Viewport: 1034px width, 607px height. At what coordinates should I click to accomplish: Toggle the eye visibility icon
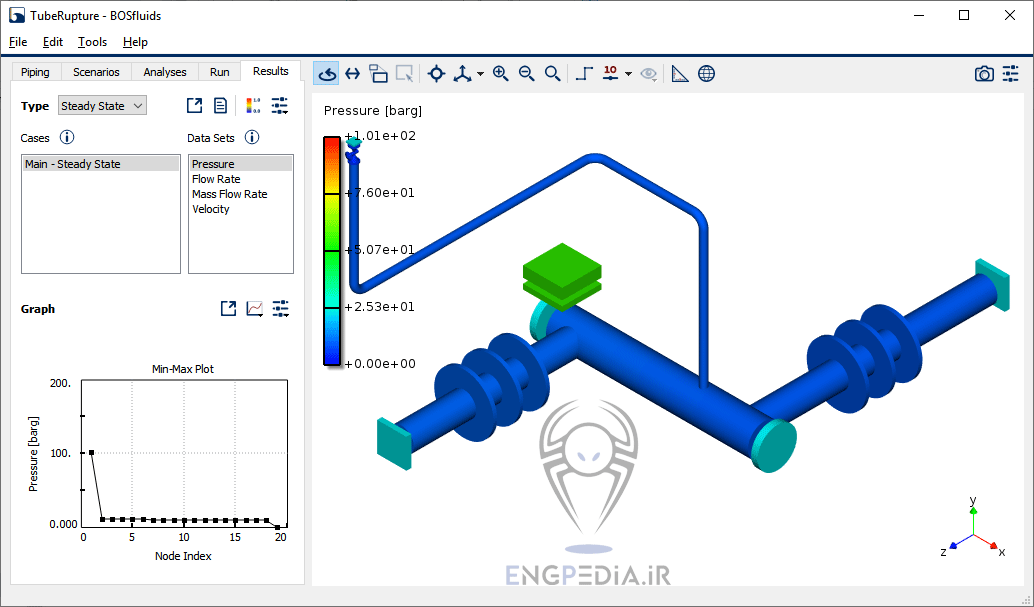coord(649,73)
